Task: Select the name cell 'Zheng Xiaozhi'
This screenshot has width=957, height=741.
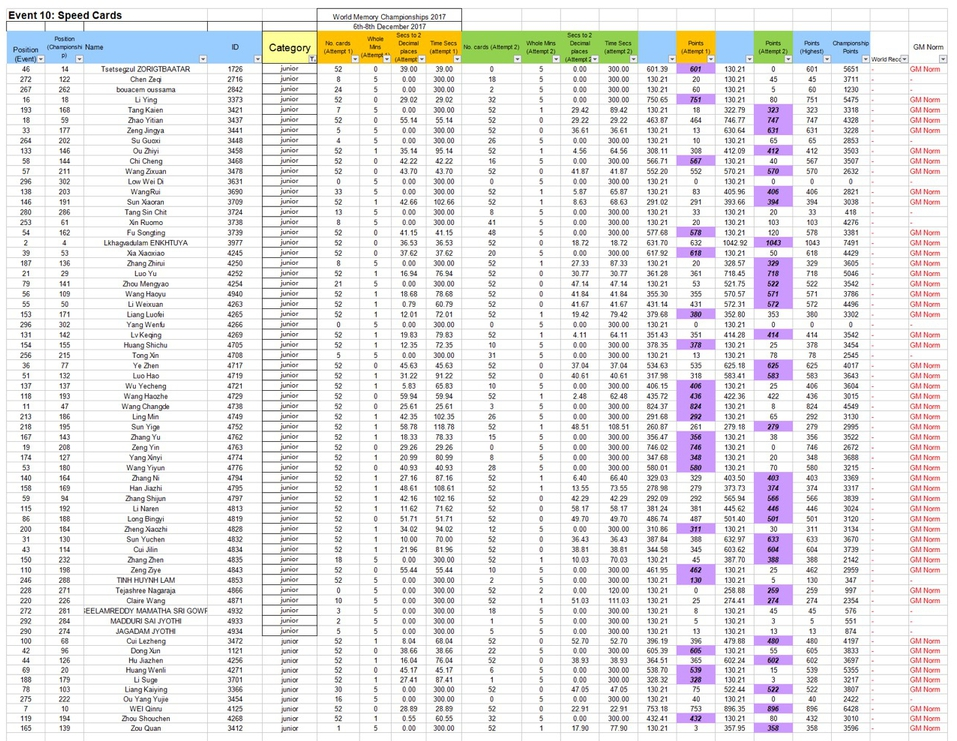Action: pos(145,529)
